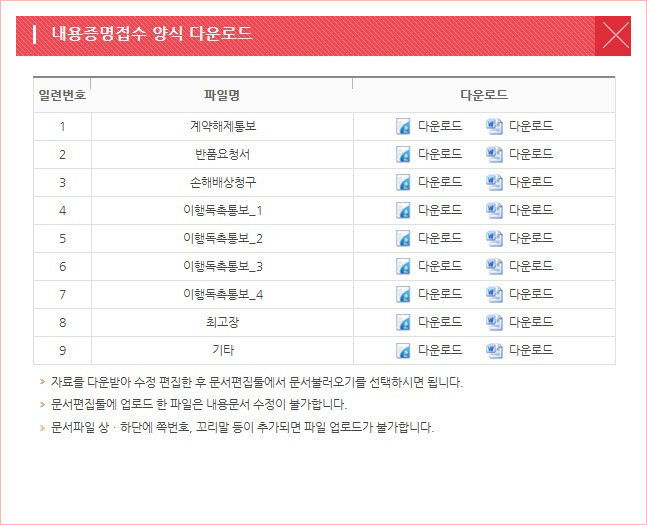Click the HWP file icon for 반품요청서

[403, 154]
